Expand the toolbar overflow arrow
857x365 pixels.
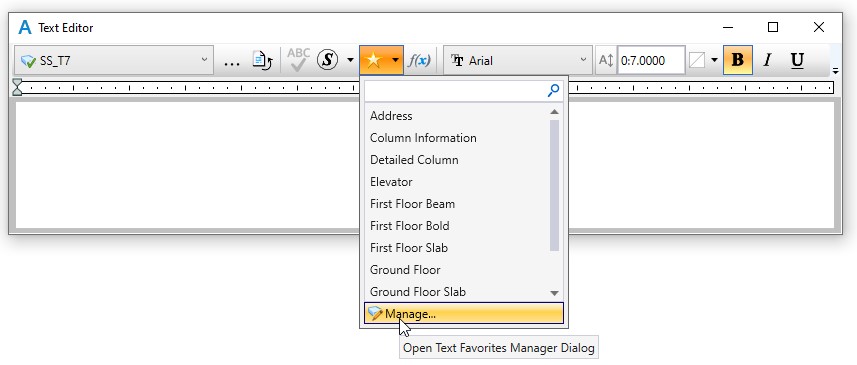(x=836, y=70)
